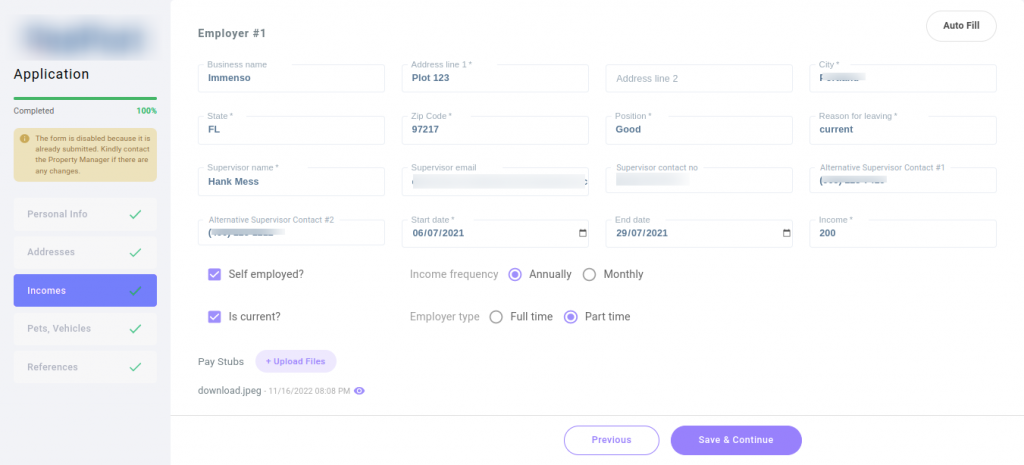Open the Incomes section in sidebar
Screen dimensions: 1024x465
click(x=85, y=290)
